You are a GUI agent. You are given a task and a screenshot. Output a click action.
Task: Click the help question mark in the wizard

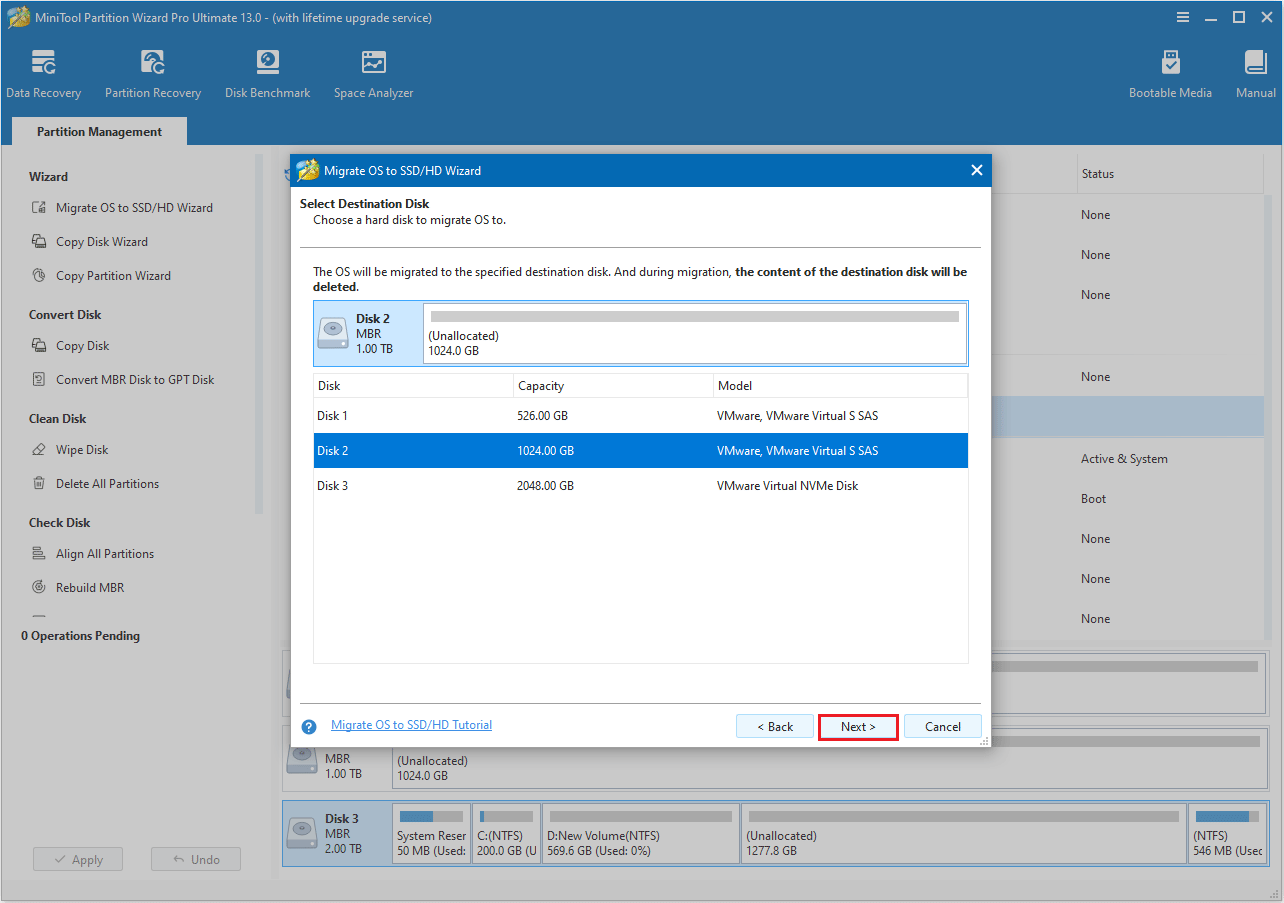point(308,726)
